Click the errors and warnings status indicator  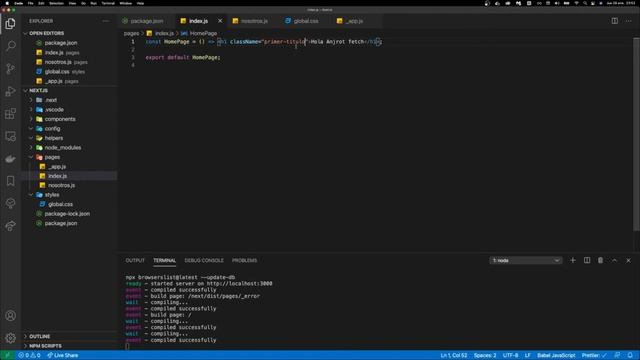(x=29, y=356)
